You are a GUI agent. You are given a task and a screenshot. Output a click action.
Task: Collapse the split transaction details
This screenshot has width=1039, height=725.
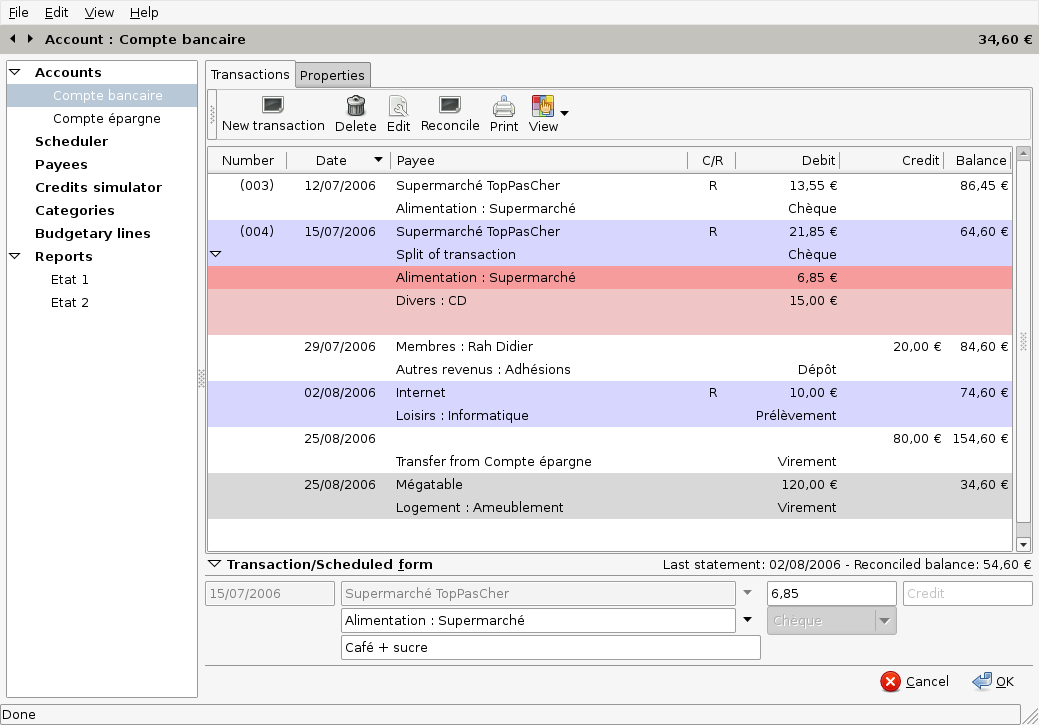(x=216, y=254)
